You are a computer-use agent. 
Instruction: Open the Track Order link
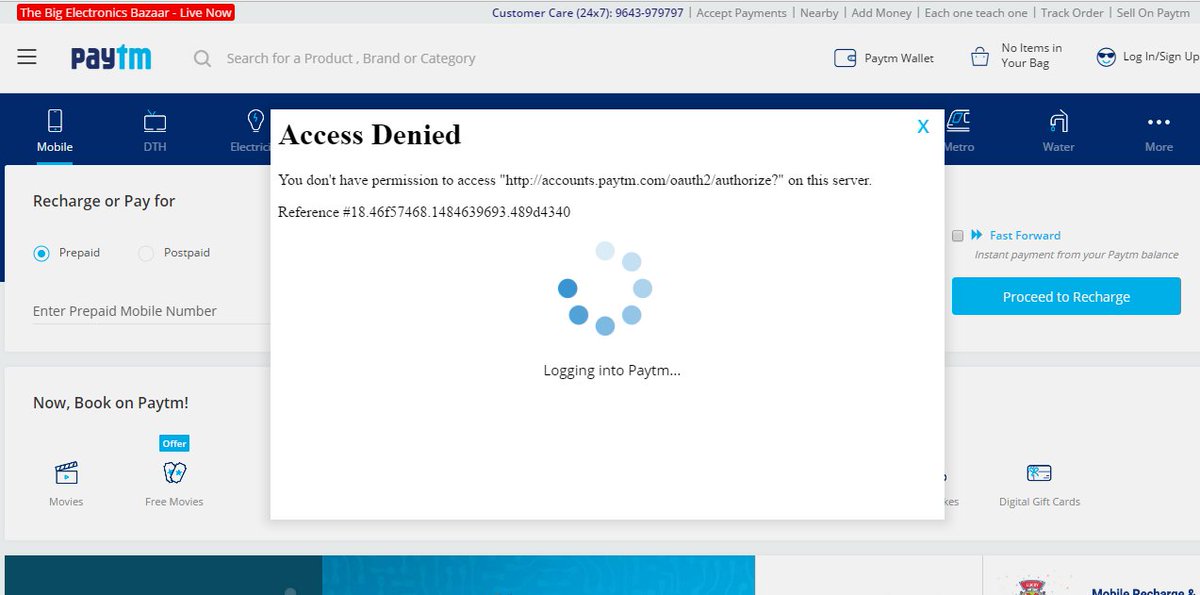[x=1072, y=13]
